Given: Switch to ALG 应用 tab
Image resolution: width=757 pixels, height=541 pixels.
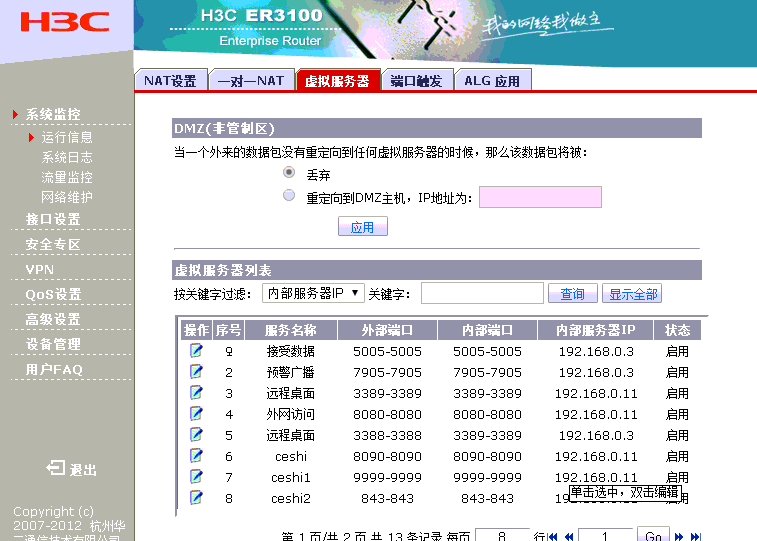Looking at the screenshot, I should (492, 80).
